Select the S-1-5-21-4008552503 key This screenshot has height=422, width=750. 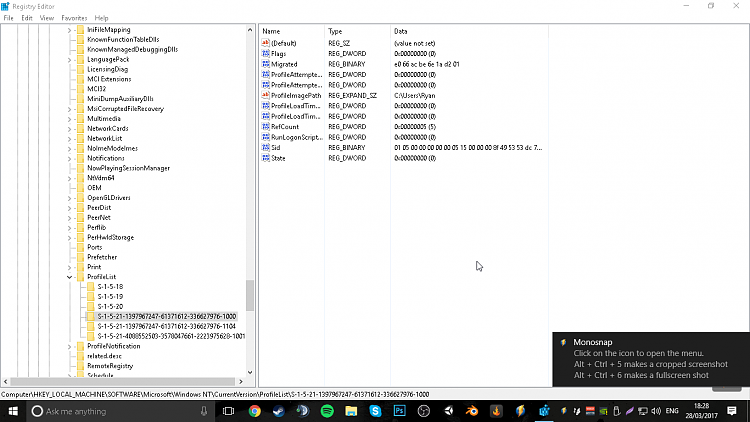[171, 336]
